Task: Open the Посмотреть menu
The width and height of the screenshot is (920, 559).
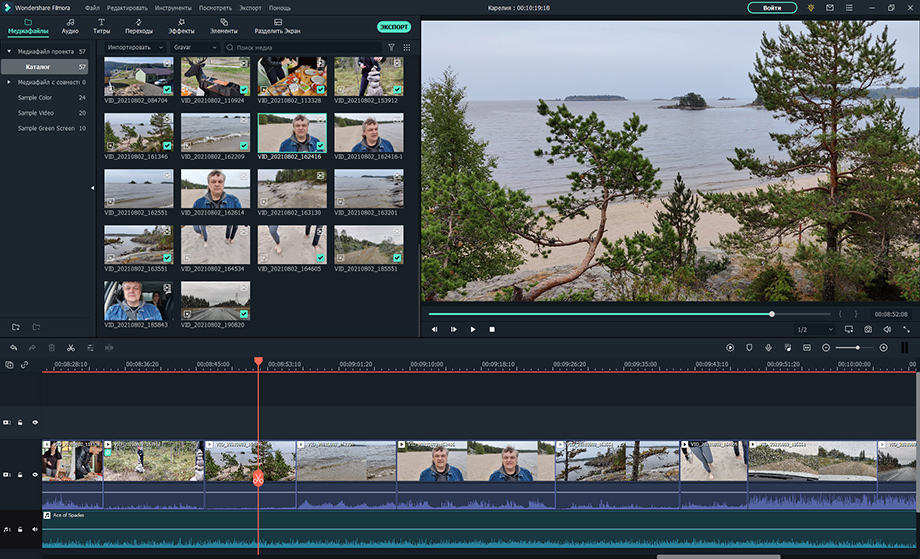Action: [x=215, y=8]
